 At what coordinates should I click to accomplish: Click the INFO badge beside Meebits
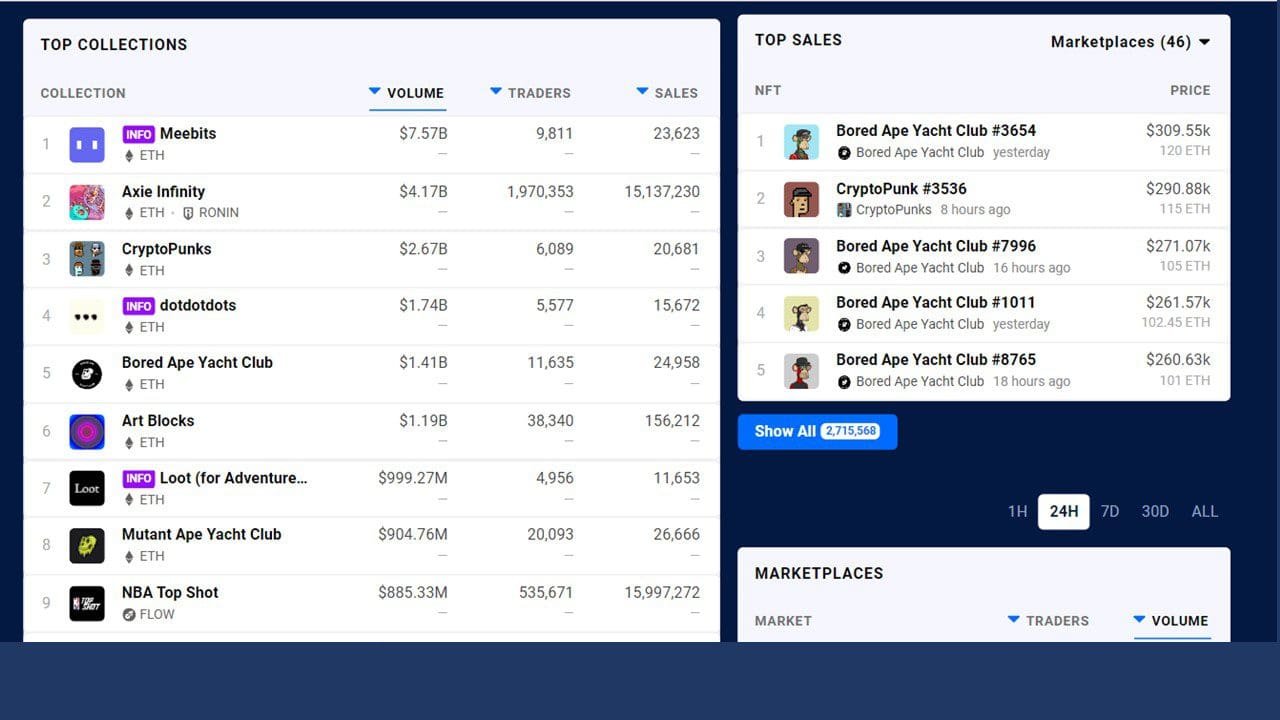coord(138,134)
